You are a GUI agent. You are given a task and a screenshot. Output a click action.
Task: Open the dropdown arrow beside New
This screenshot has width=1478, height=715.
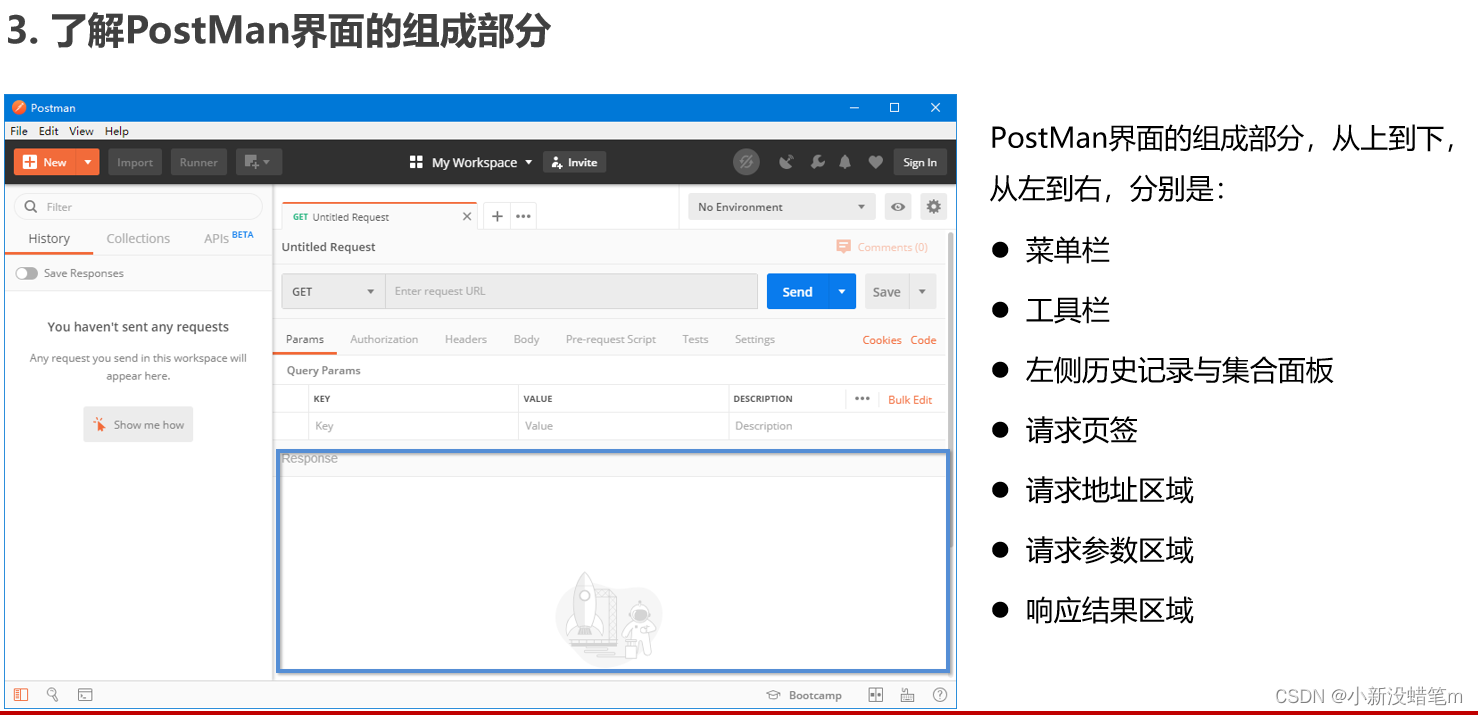click(88, 162)
